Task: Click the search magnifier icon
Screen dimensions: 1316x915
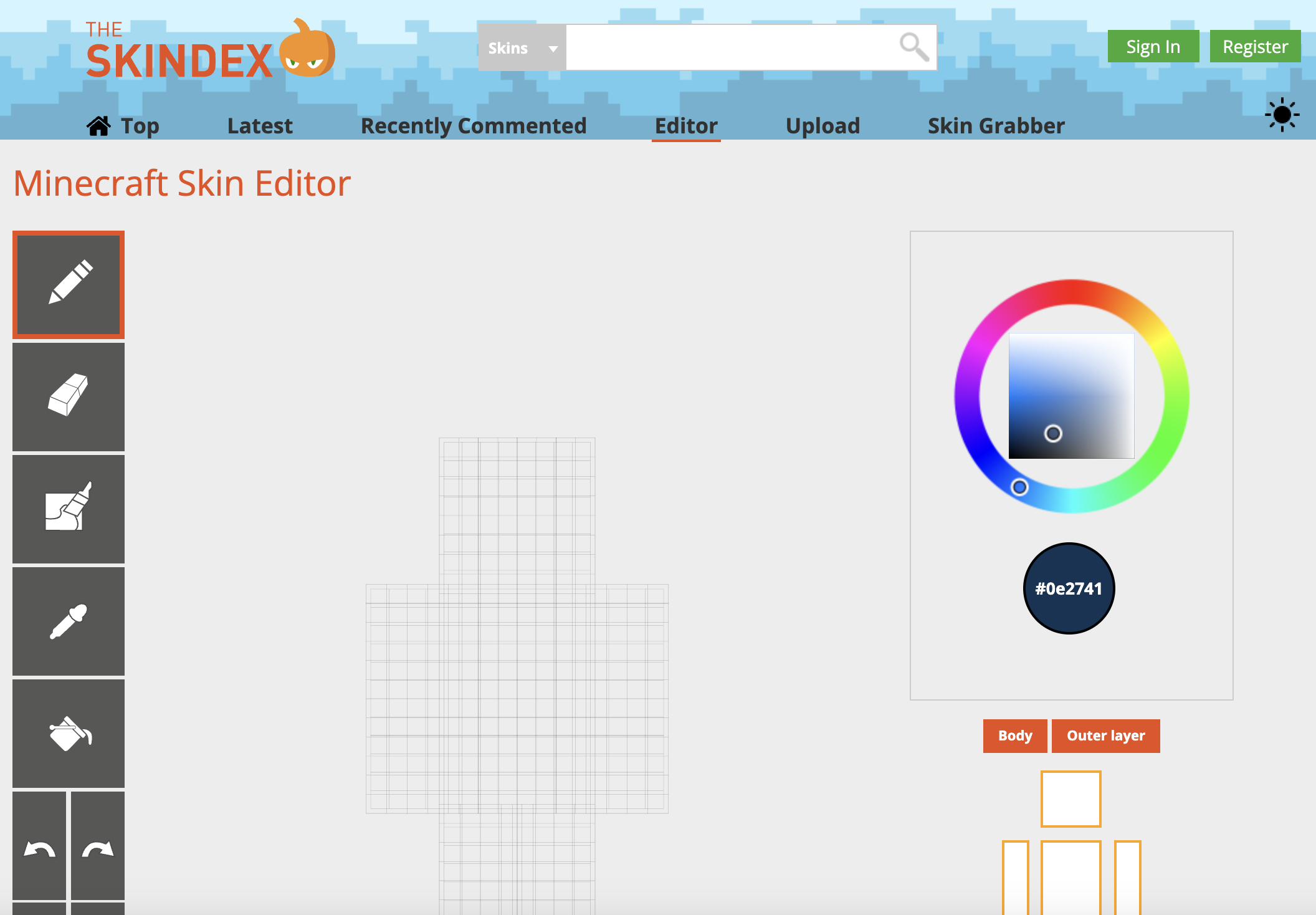Action: click(914, 47)
